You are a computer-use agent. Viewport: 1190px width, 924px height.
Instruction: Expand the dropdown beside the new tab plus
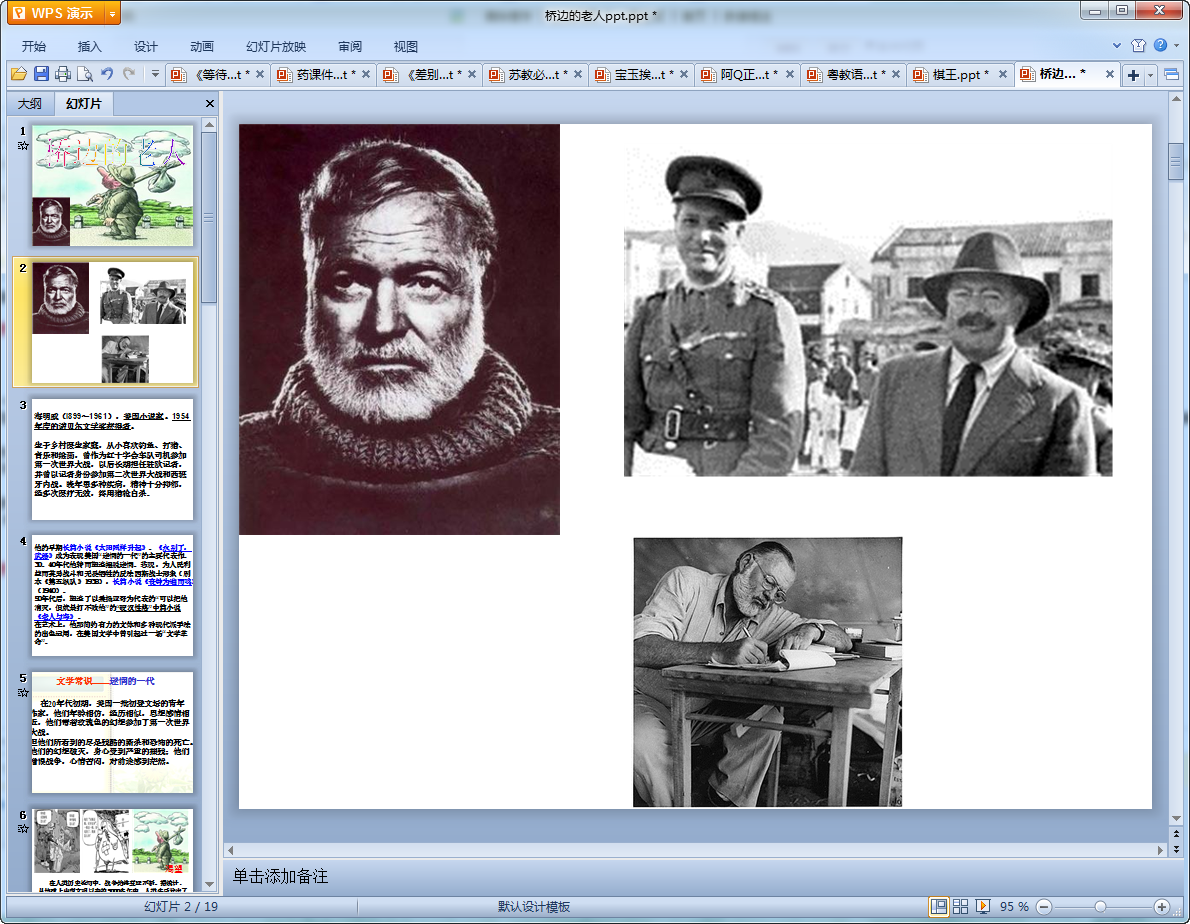1151,75
